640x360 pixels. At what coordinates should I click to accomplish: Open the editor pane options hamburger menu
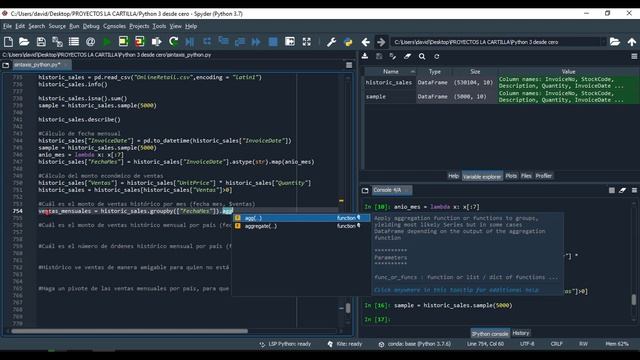[x=349, y=65]
